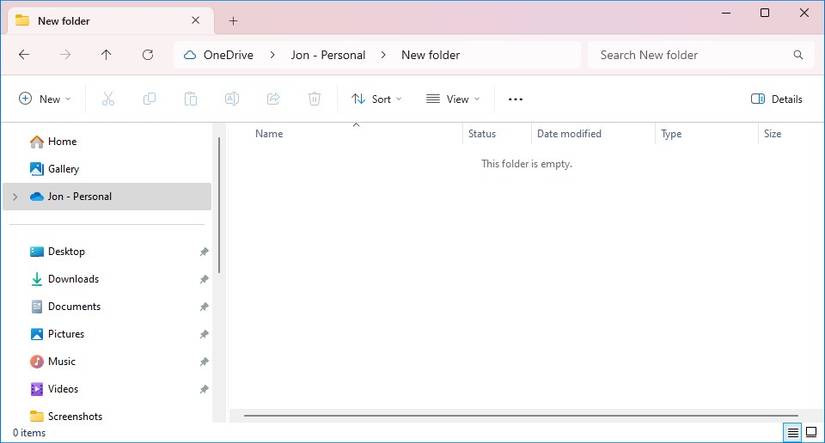Click the Cut scissors icon
The image size is (825, 443).
(x=108, y=99)
